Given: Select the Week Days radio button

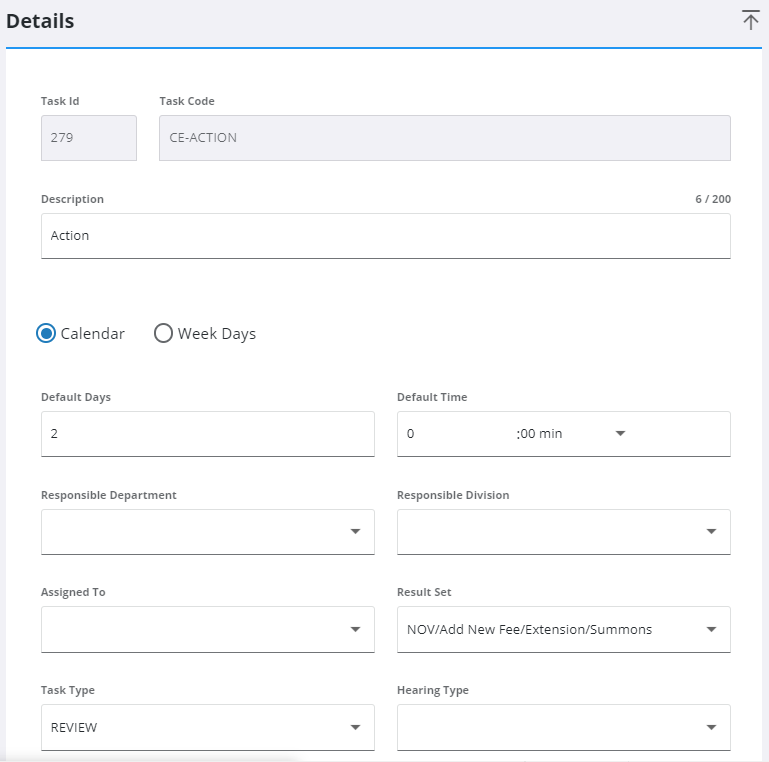Looking at the screenshot, I should click(163, 334).
